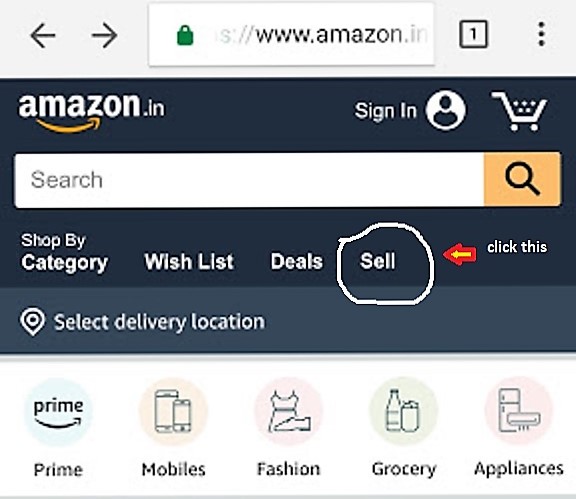Expand Shop By Category menu
Screen dimensions: 576x499
[x=64, y=253]
